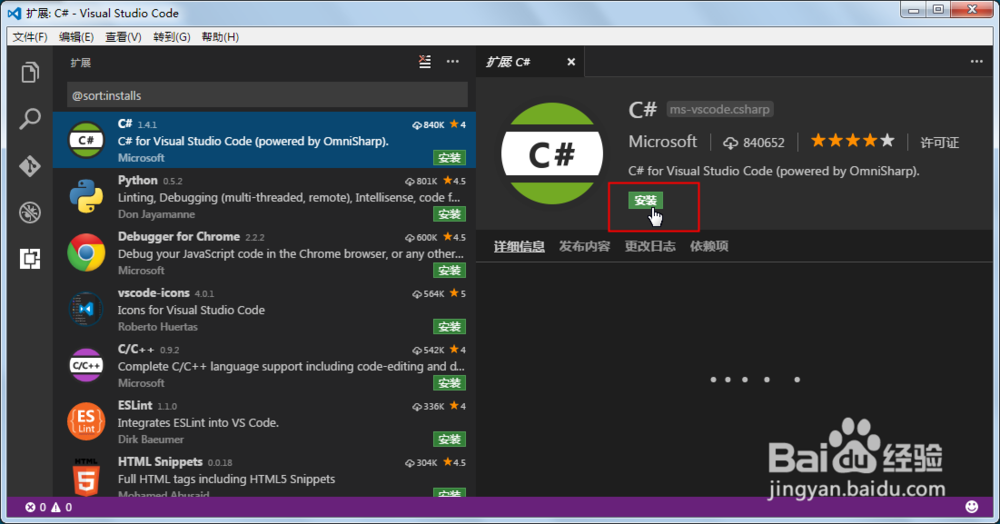Screen dimensions: 1000x524
Task: Close the 扩展 C# tab
Action: point(571,62)
